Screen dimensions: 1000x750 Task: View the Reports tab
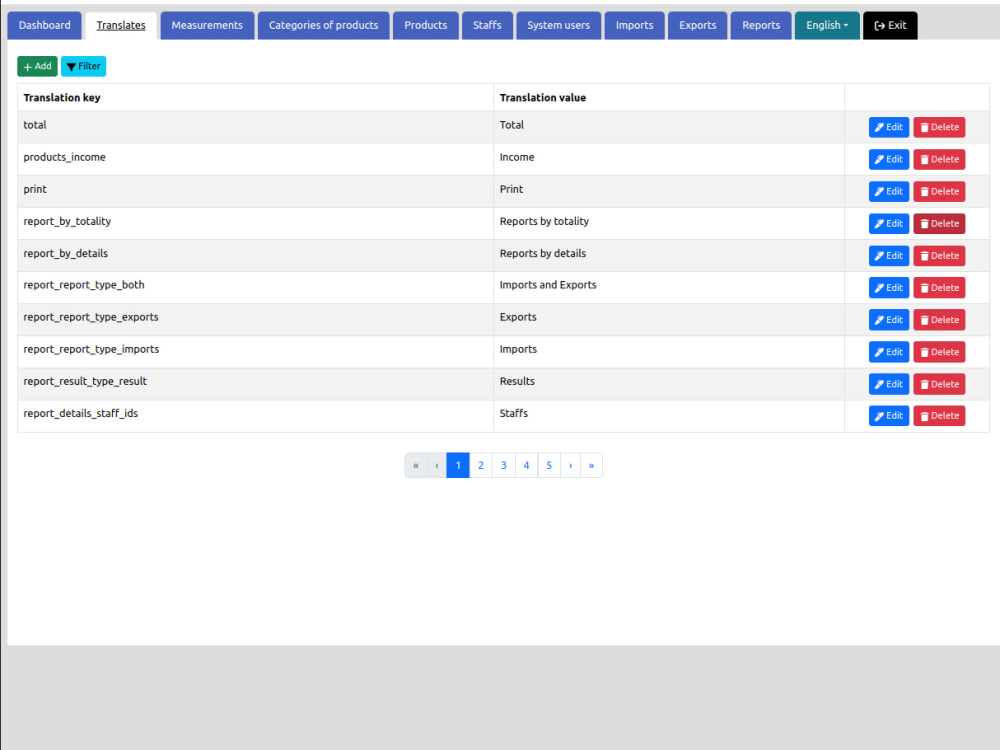pos(761,26)
